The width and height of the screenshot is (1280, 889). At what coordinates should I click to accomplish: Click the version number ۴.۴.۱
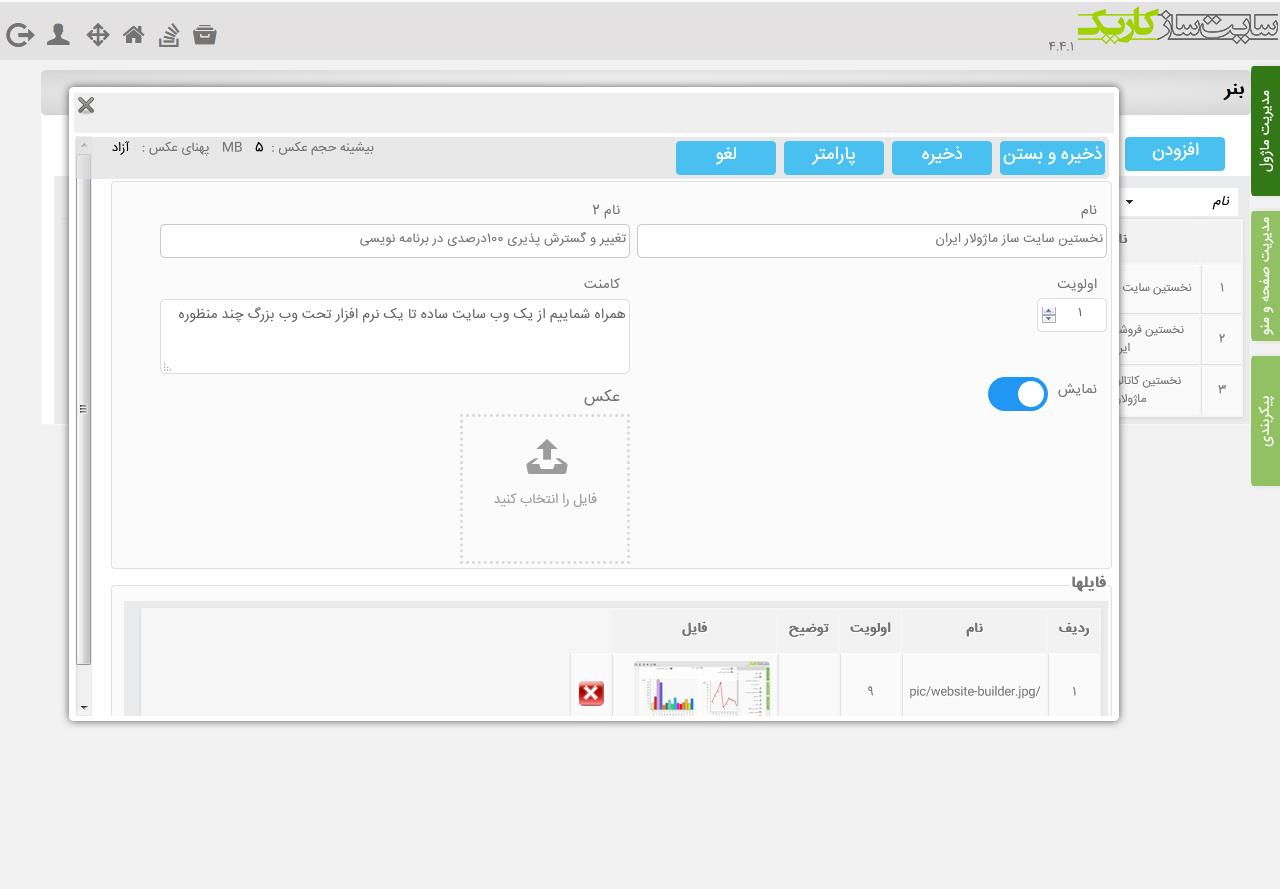coord(1061,47)
